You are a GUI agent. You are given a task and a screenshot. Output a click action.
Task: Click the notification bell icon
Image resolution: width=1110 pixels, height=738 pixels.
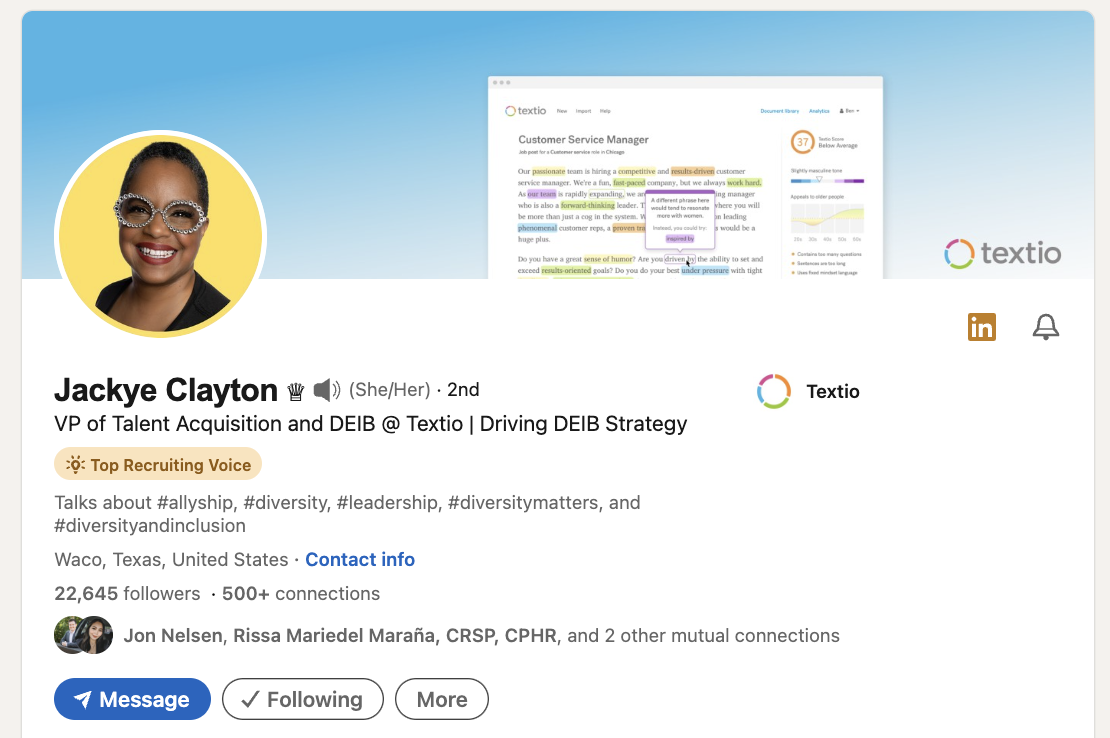[x=1045, y=327]
